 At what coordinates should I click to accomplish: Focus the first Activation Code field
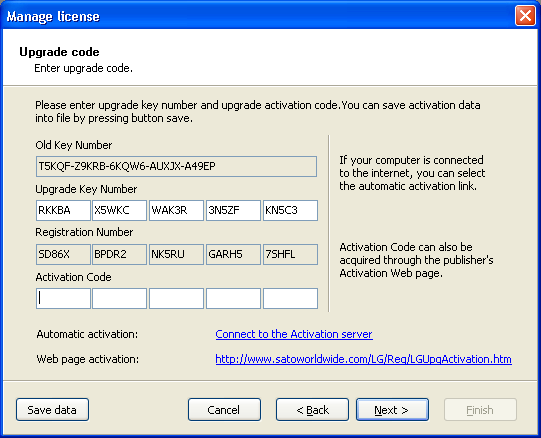point(63,299)
